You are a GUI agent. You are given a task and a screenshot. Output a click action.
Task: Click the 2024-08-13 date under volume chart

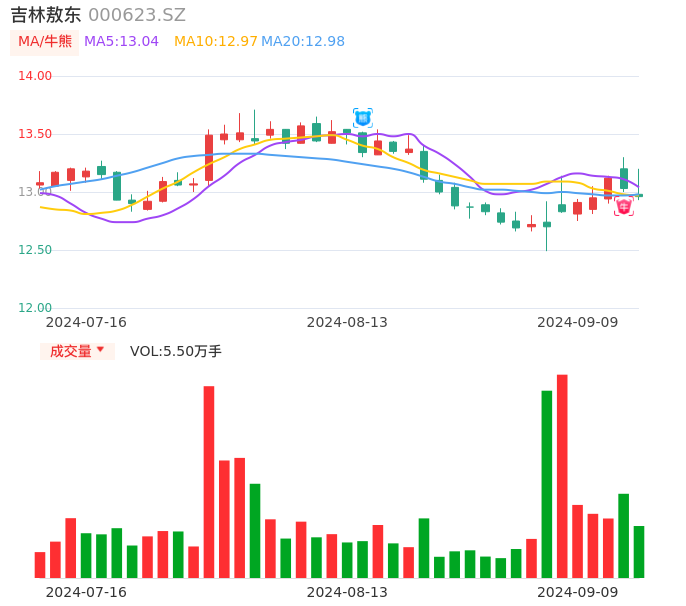(347, 592)
